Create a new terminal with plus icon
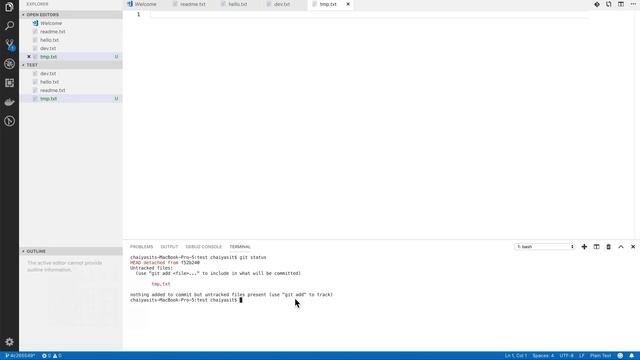Image resolution: width=640 pixels, height=360 pixels. (x=584, y=247)
